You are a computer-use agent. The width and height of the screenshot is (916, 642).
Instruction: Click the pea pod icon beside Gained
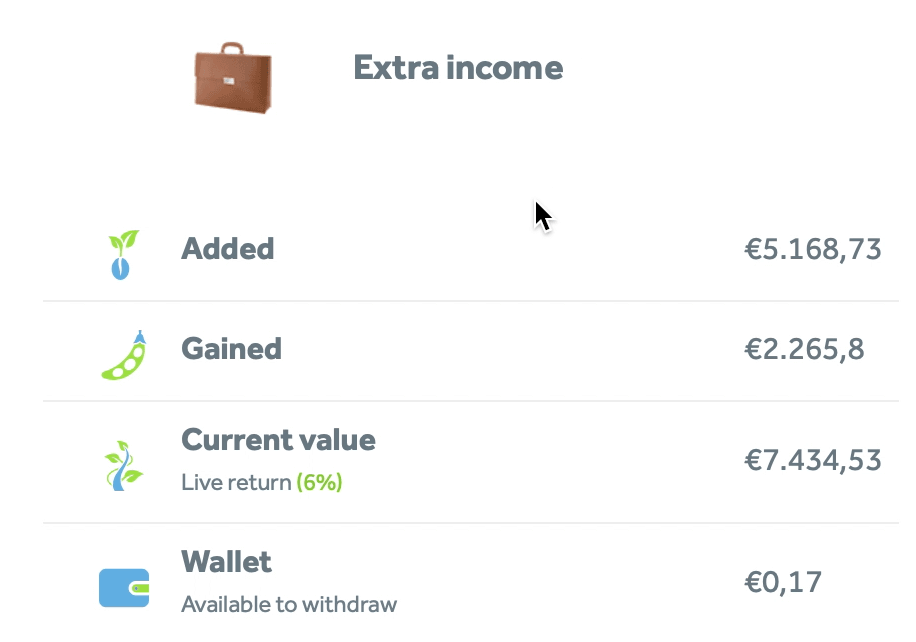point(124,355)
